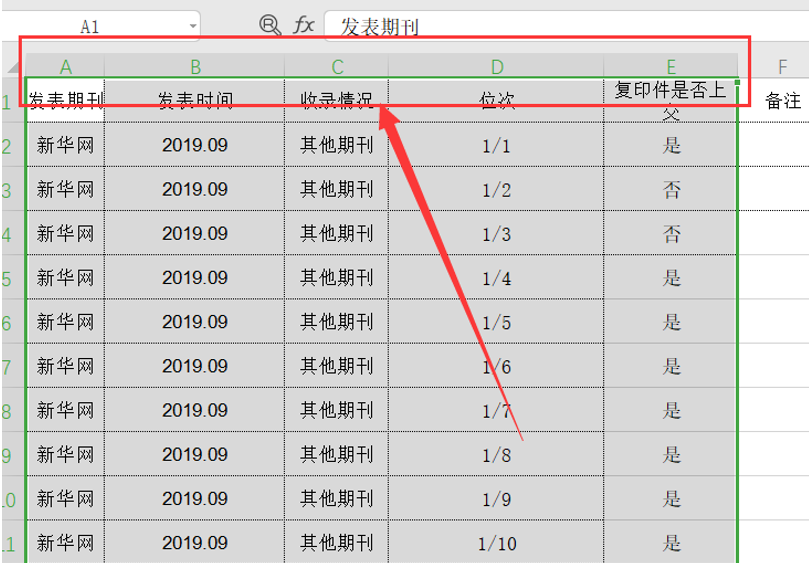Image resolution: width=809 pixels, height=563 pixels.
Task: Click the formula bar containing 发表期刊
Action: tap(567, 26)
